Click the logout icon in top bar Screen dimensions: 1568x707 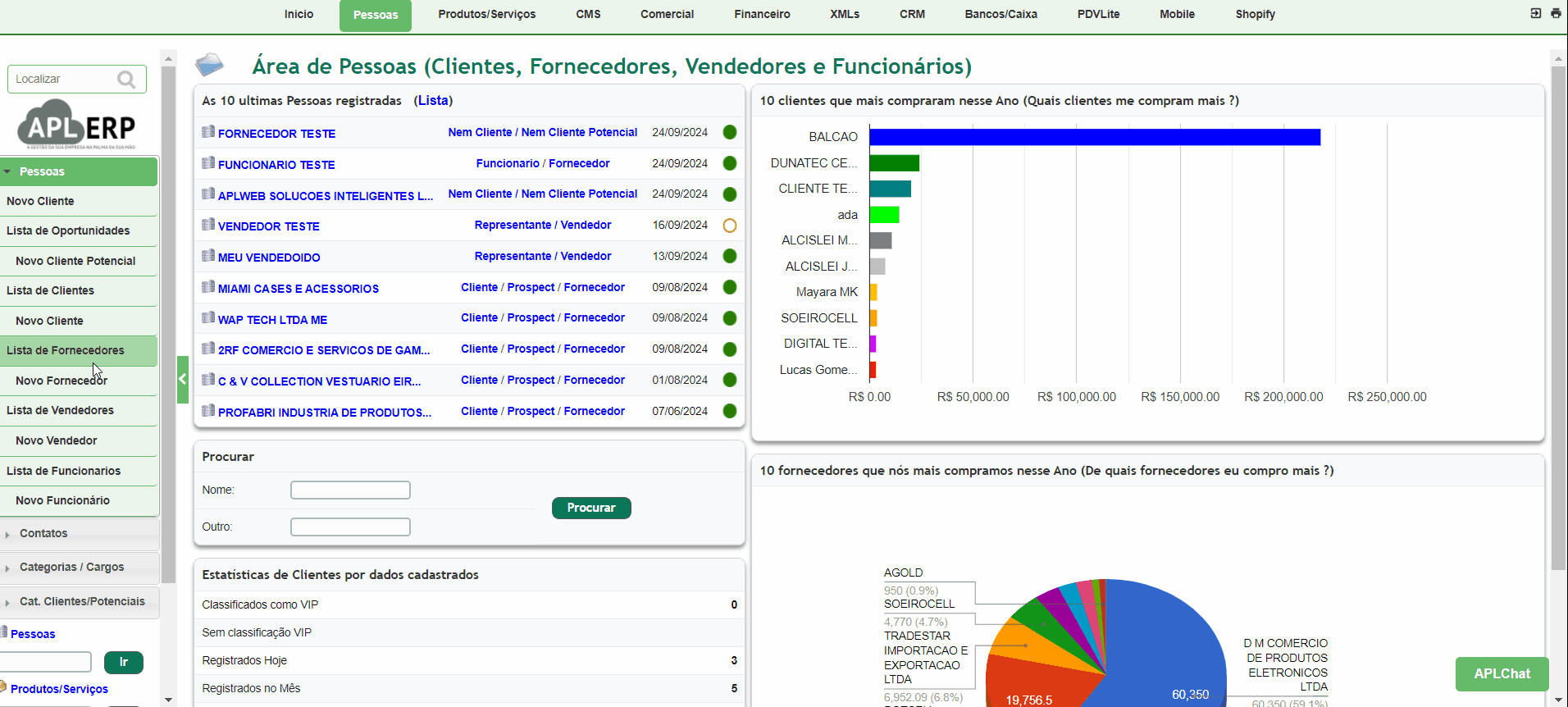[x=1536, y=13]
